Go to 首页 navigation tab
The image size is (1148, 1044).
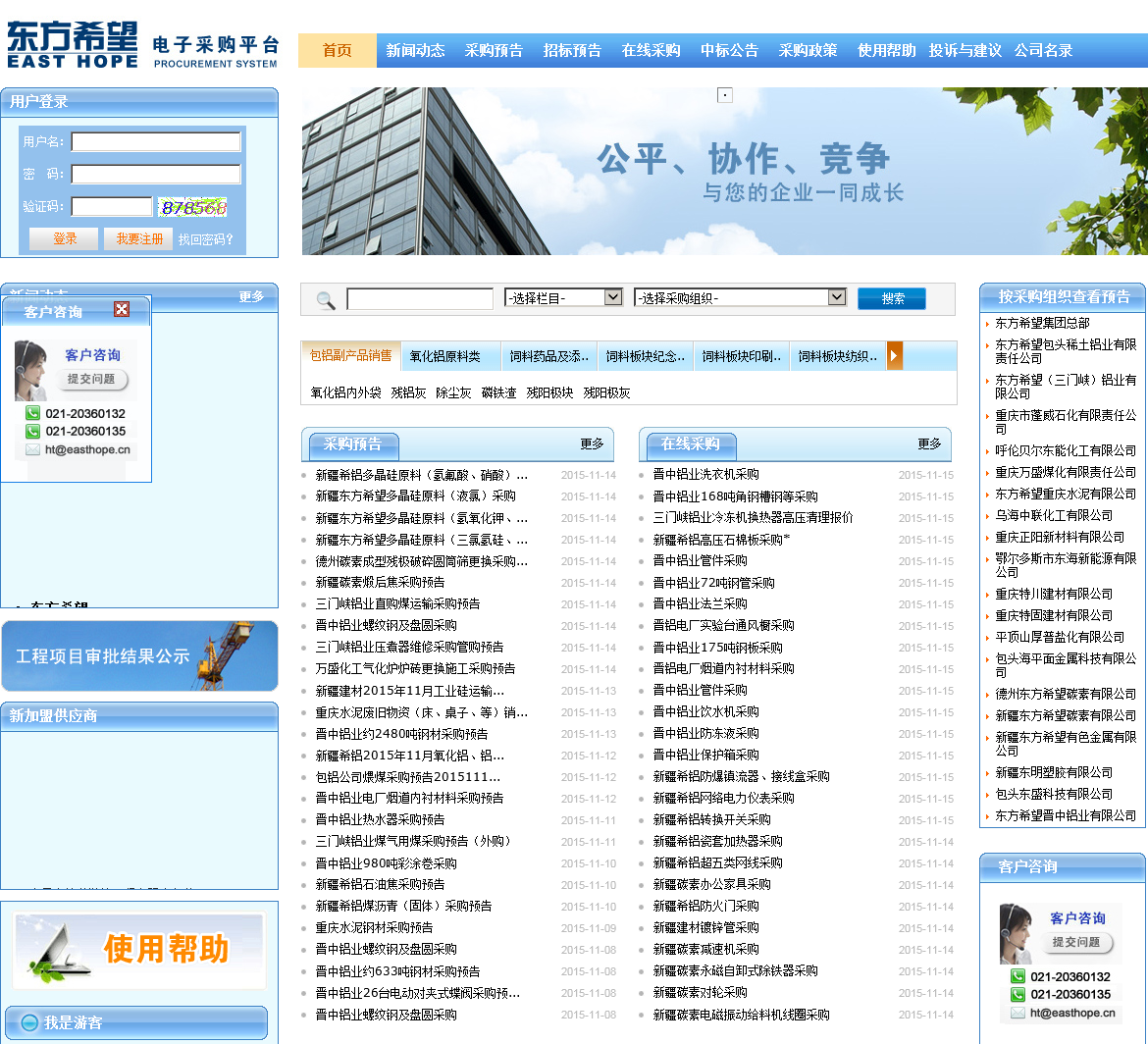[338, 50]
